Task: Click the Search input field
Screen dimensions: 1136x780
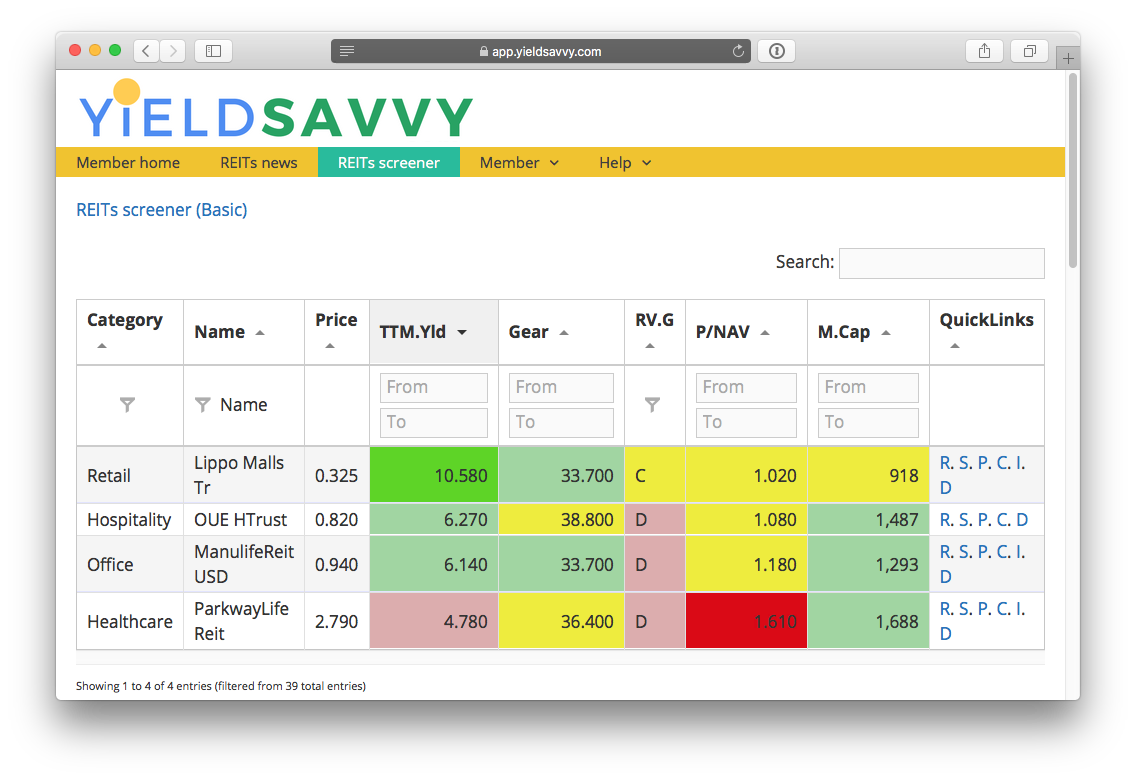Action: pos(941,263)
